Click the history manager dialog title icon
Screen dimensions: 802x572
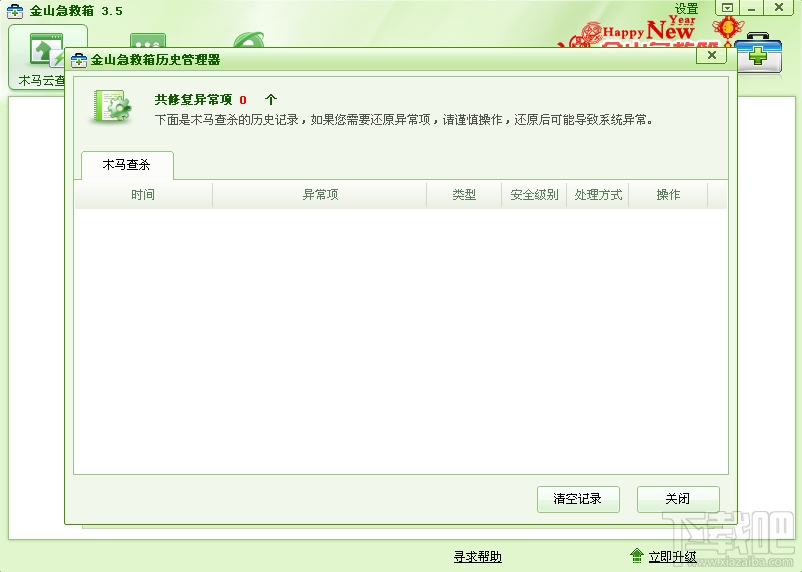point(79,60)
